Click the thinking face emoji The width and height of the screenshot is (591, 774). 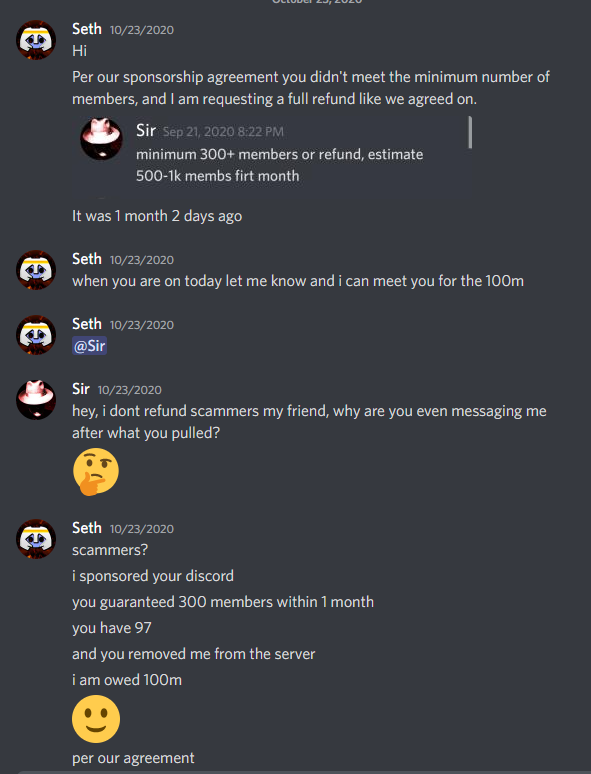pyautogui.click(x=96, y=471)
